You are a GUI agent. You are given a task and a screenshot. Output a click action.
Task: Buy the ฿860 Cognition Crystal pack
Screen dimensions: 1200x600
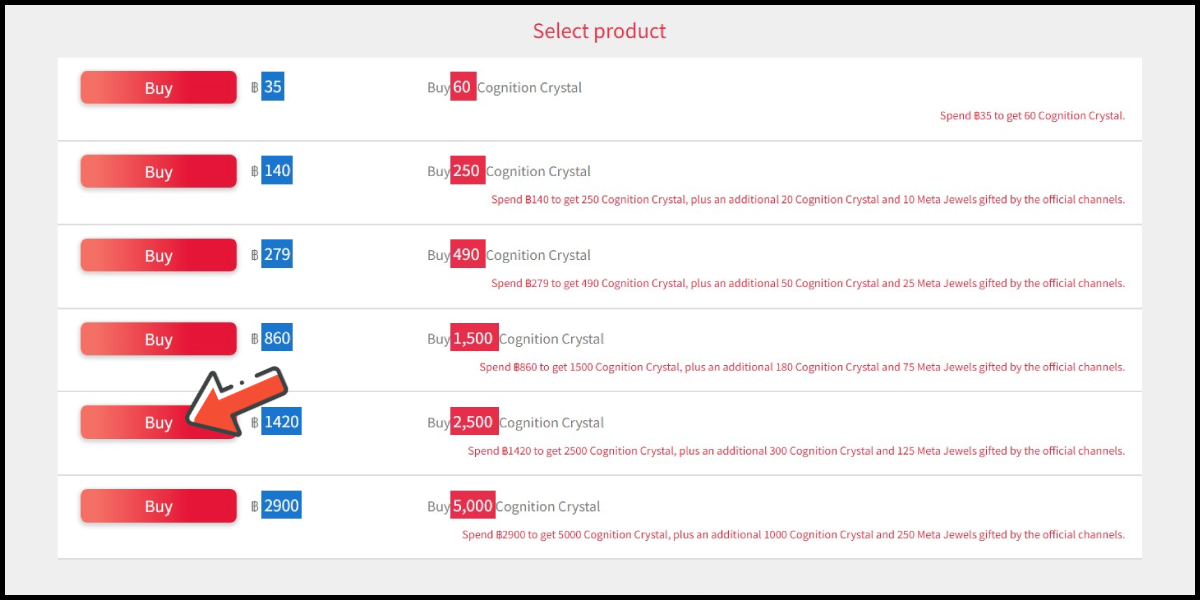click(x=158, y=339)
